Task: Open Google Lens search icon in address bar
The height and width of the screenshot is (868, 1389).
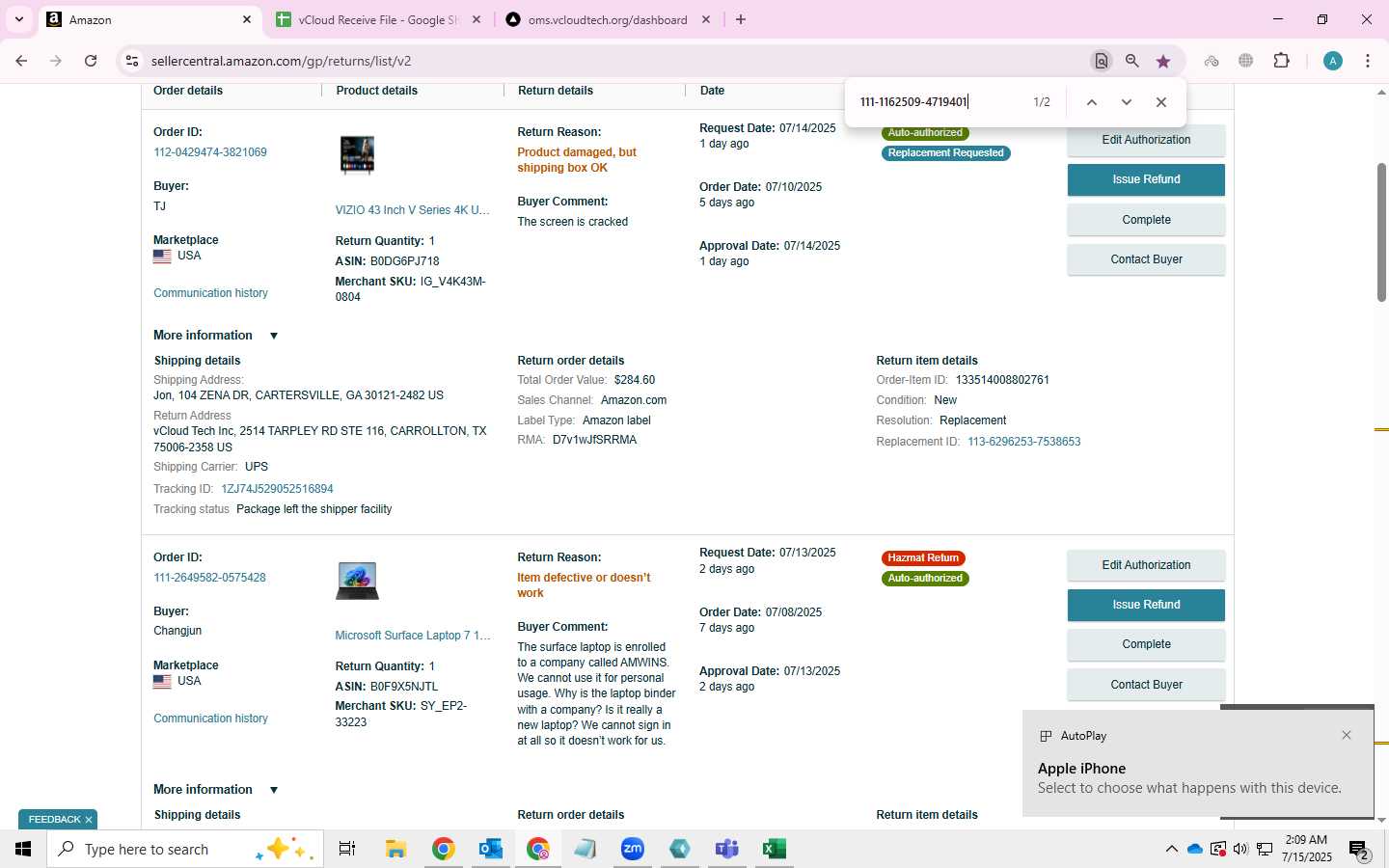Action: tap(1101, 61)
